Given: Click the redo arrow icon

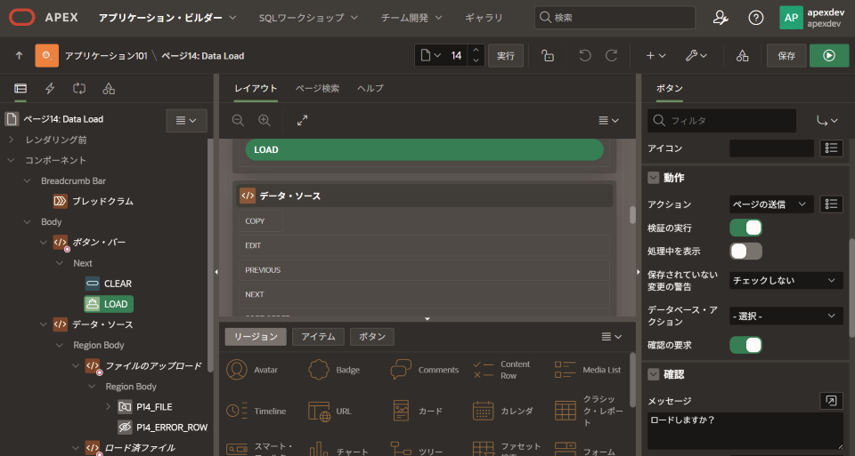Looking at the screenshot, I should [611, 56].
